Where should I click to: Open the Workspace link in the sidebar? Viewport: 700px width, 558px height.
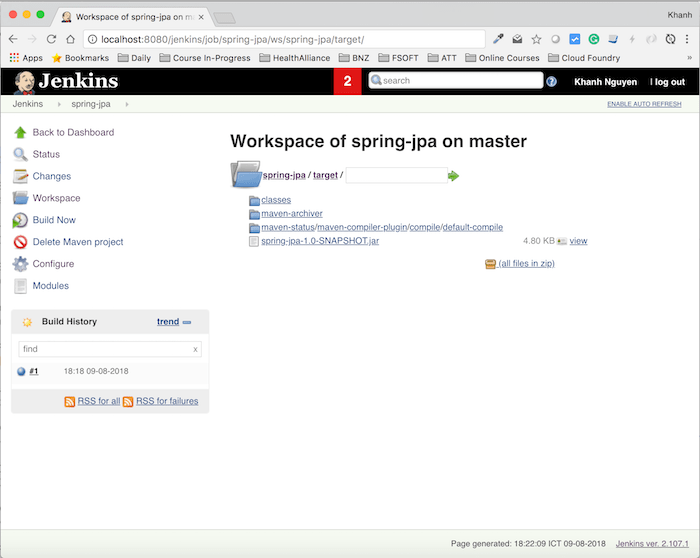(56, 198)
